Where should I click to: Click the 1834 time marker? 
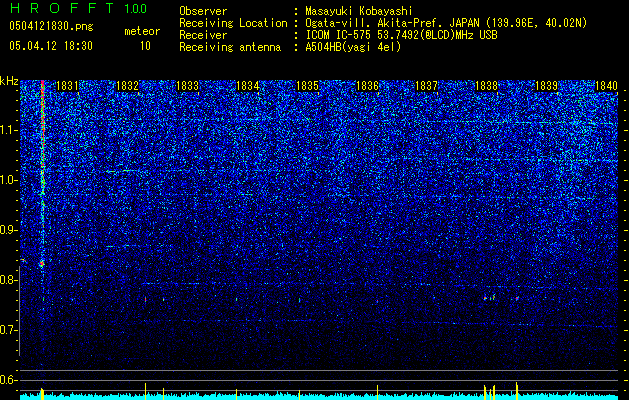[x=248, y=86]
